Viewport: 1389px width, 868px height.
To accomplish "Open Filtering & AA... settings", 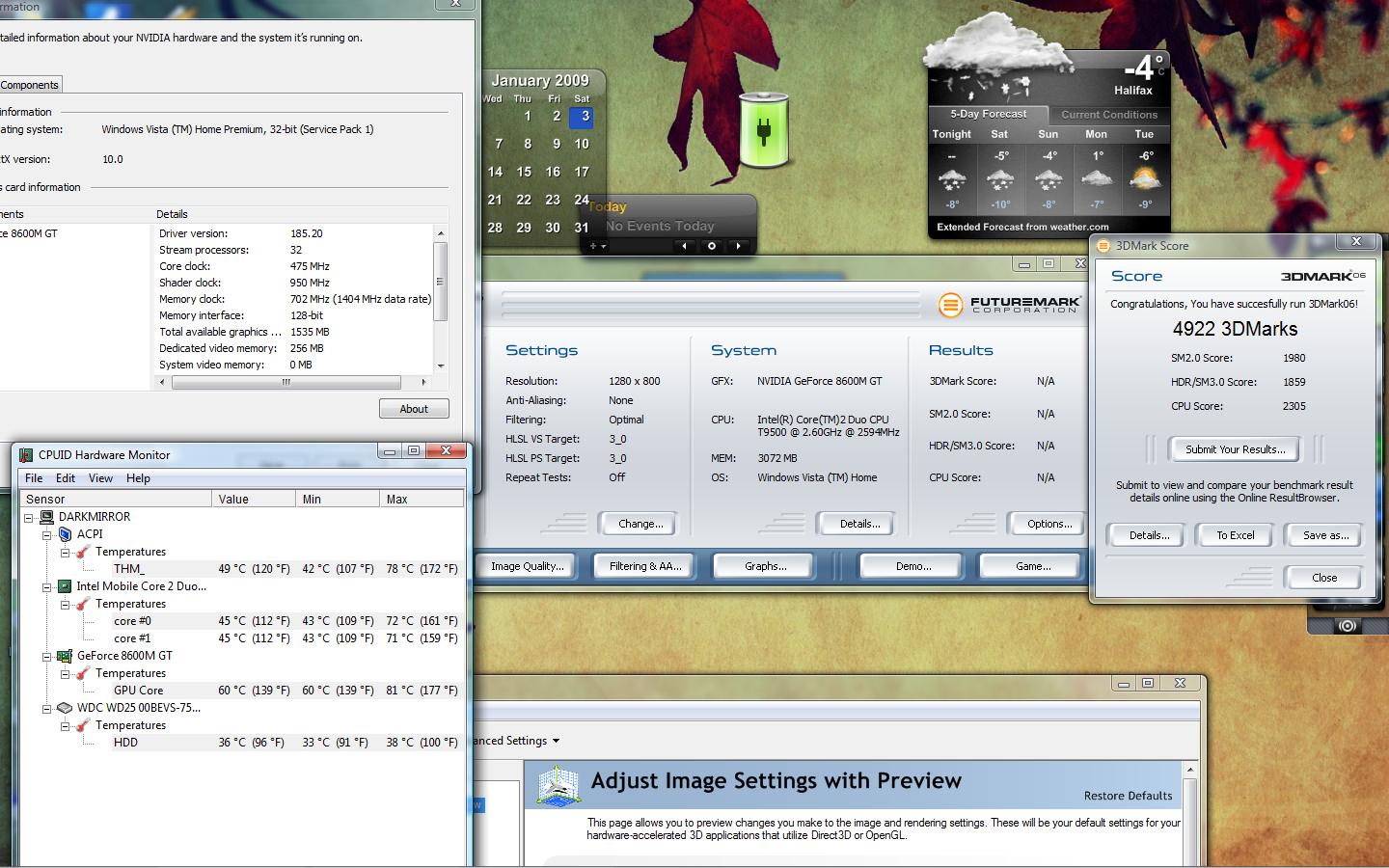I will click(645, 566).
